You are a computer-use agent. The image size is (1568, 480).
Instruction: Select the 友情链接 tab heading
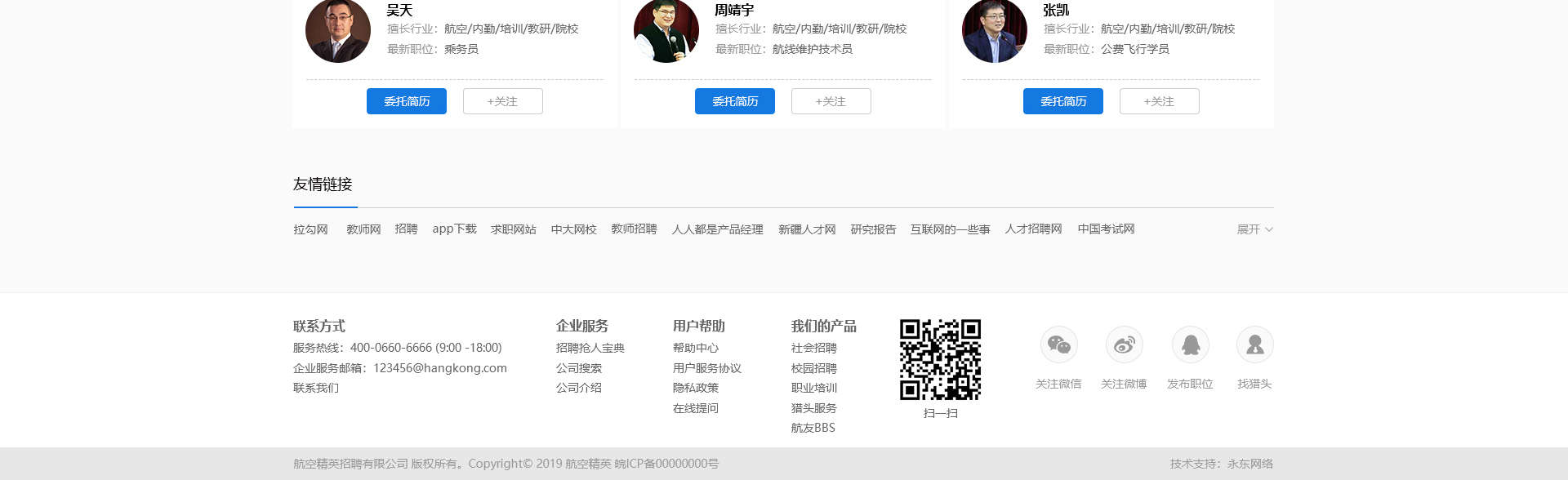point(323,184)
